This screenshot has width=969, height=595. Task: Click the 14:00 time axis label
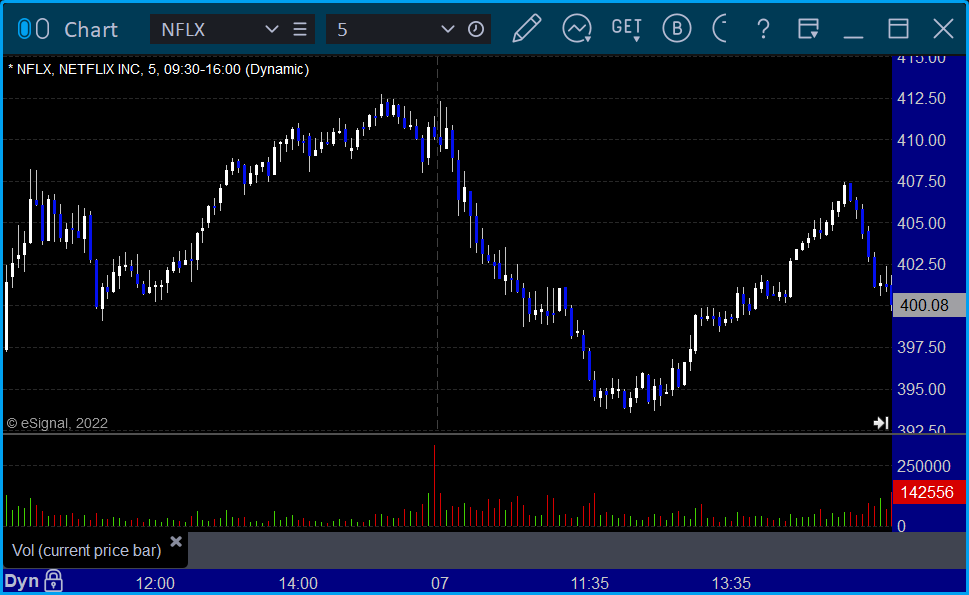pos(298,583)
